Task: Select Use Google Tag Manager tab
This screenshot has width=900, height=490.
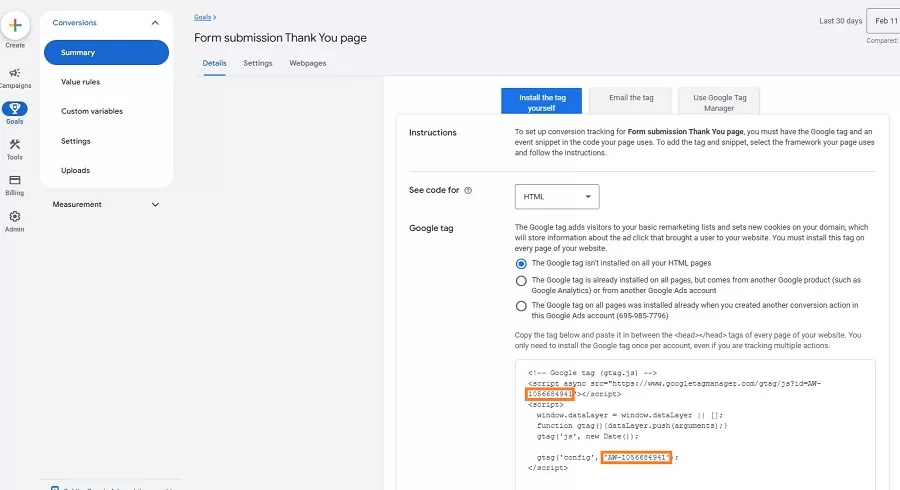Action: coord(719,102)
